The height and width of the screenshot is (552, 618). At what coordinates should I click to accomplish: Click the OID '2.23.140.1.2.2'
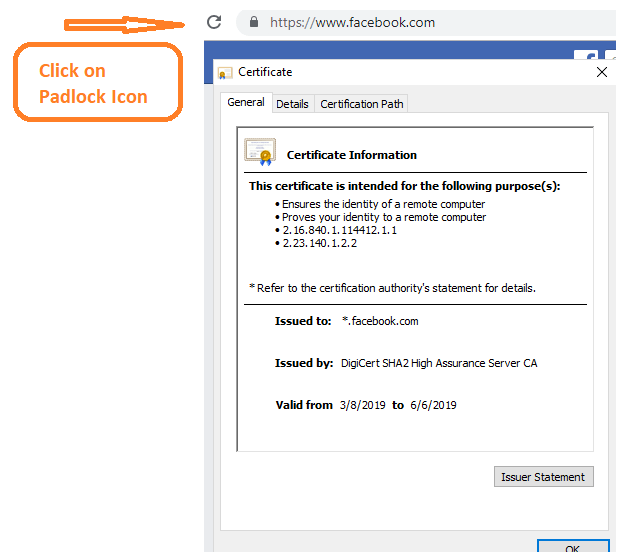click(320, 243)
